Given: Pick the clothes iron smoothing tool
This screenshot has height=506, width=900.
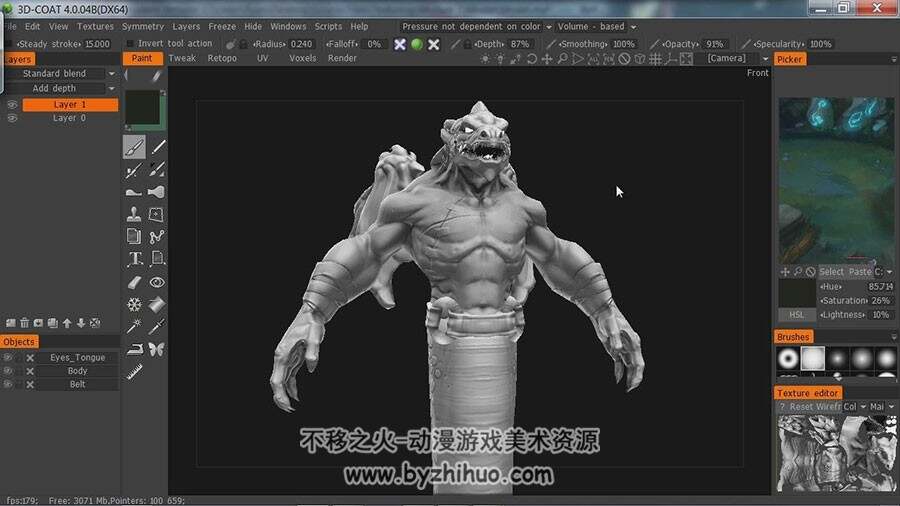Looking at the screenshot, I should 134,349.
